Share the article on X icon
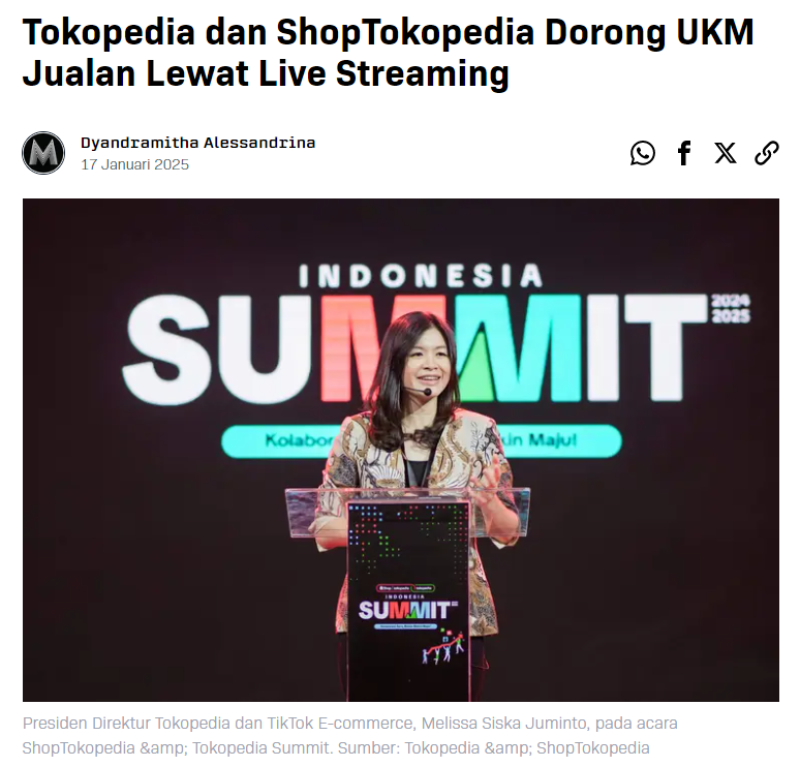Viewport: 800px width, 767px height. pyautogui.click(x=725, y=153)
